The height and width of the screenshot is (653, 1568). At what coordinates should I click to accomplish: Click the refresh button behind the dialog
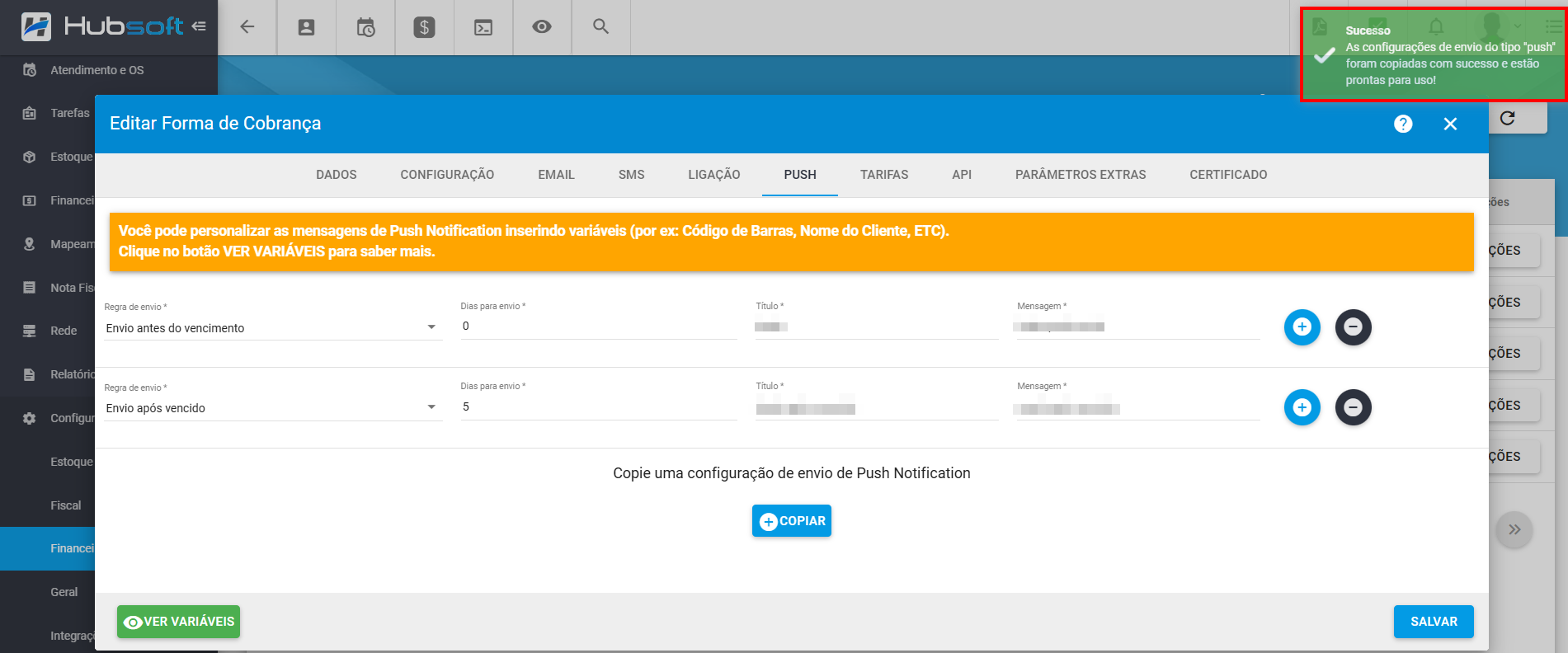[1508, 118]
